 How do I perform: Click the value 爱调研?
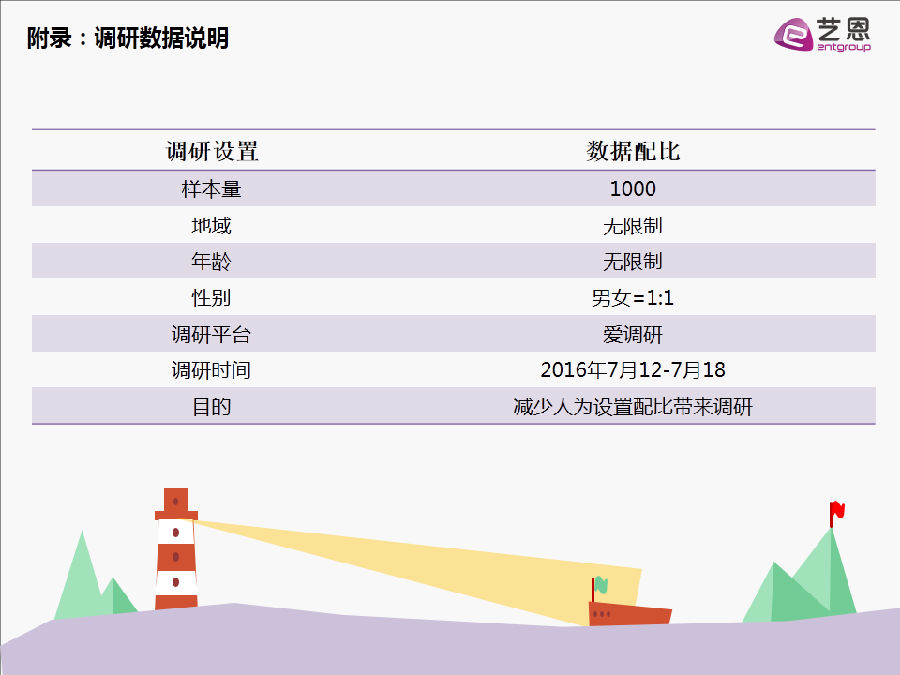633,334
